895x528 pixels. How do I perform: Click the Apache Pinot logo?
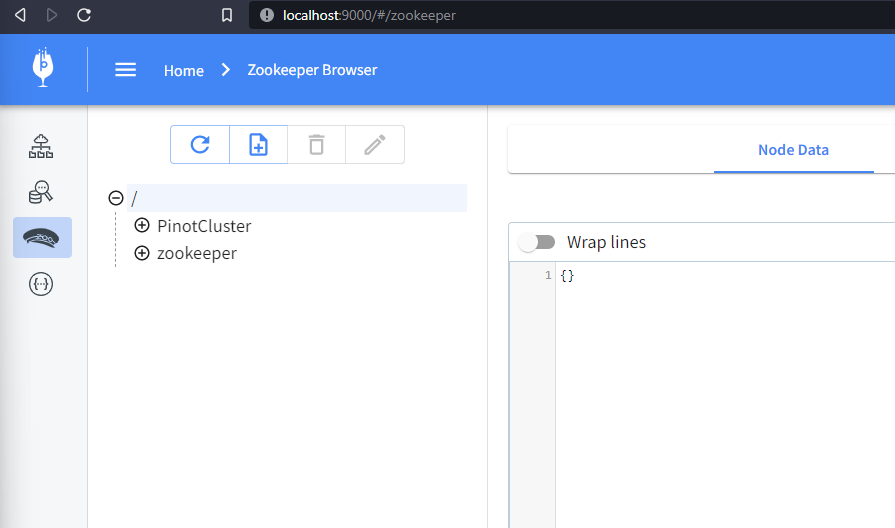(x=43, y=67)
